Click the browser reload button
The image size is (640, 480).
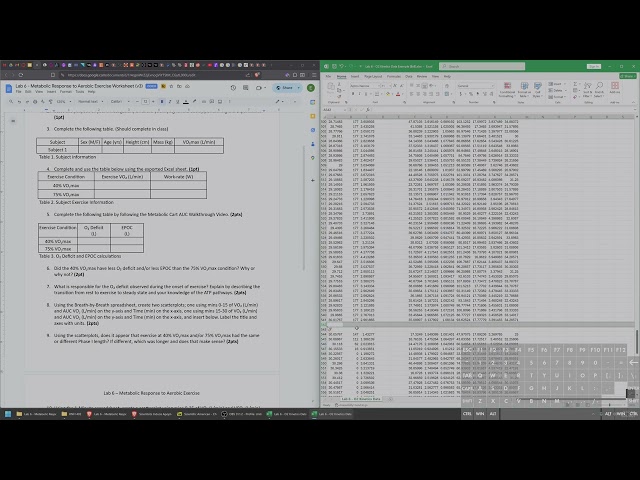tap(21, 75)
